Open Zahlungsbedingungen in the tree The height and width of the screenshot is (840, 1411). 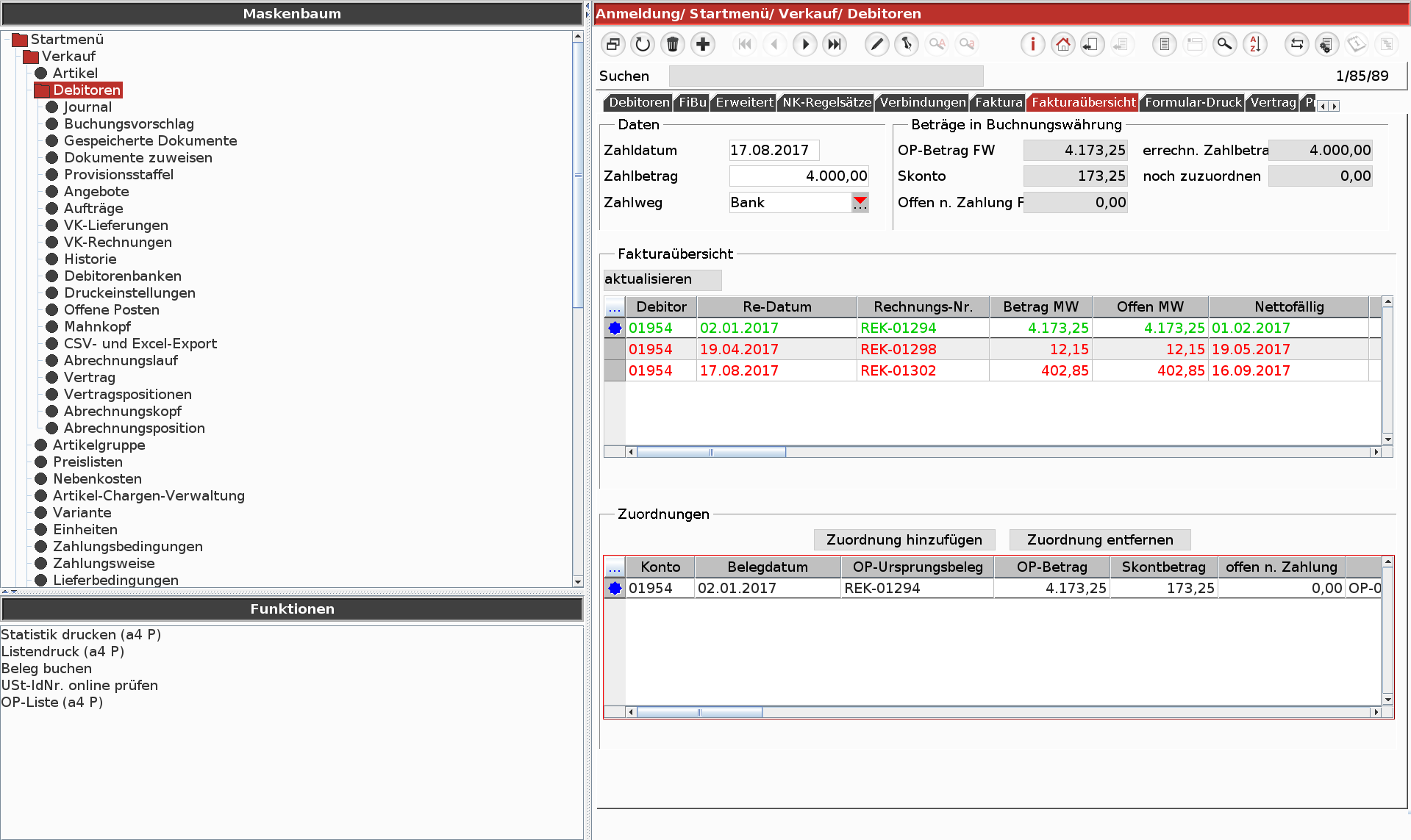click(x=127, y=546)
